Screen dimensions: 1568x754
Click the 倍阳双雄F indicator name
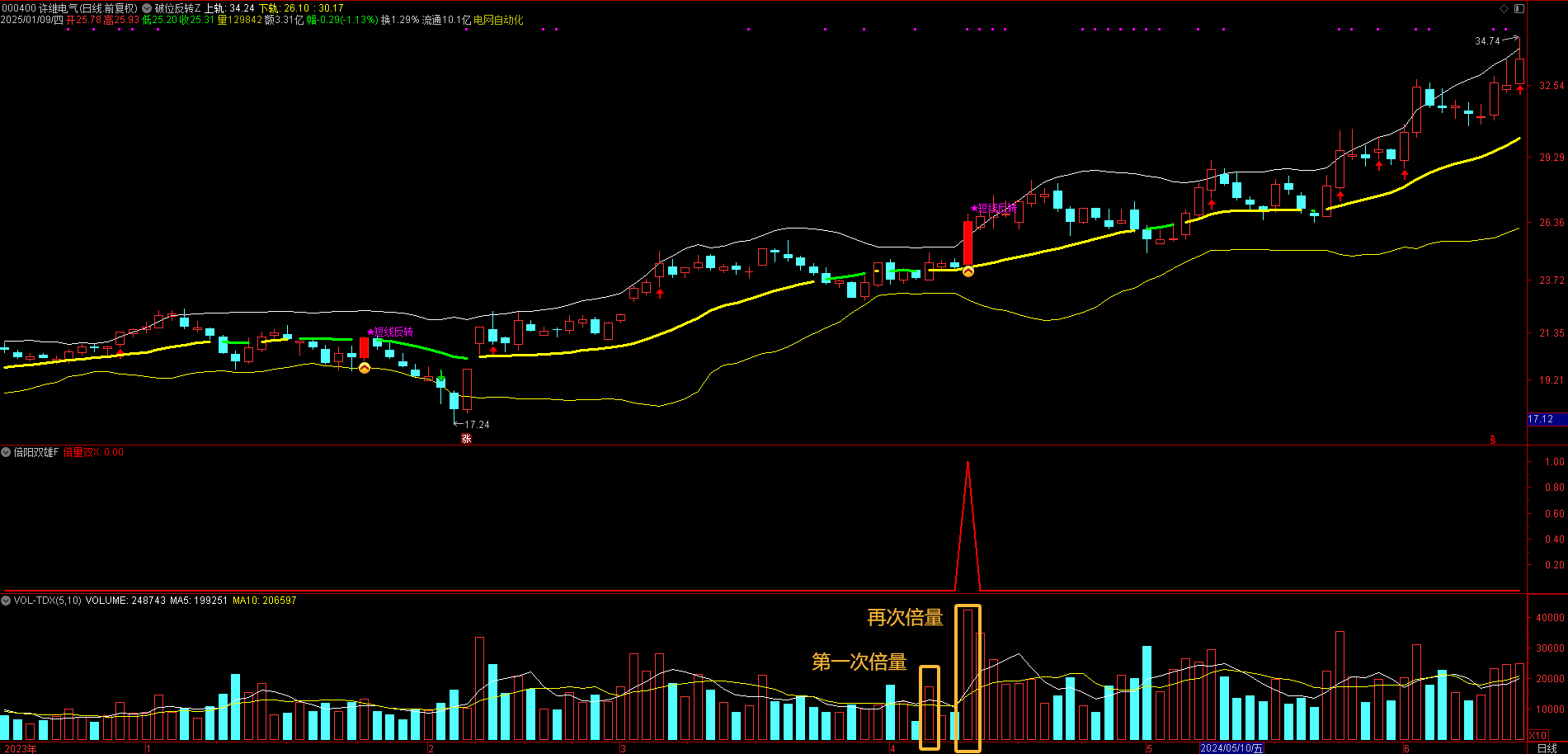[x=36, y=452]
